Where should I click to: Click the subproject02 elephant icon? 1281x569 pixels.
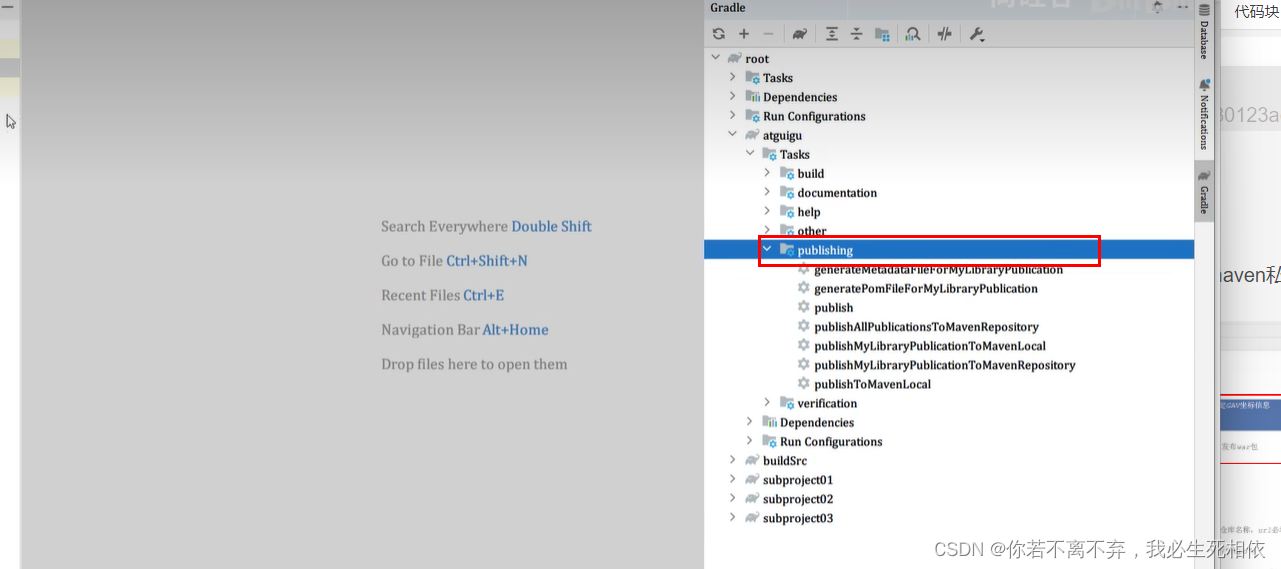(752, 498)
